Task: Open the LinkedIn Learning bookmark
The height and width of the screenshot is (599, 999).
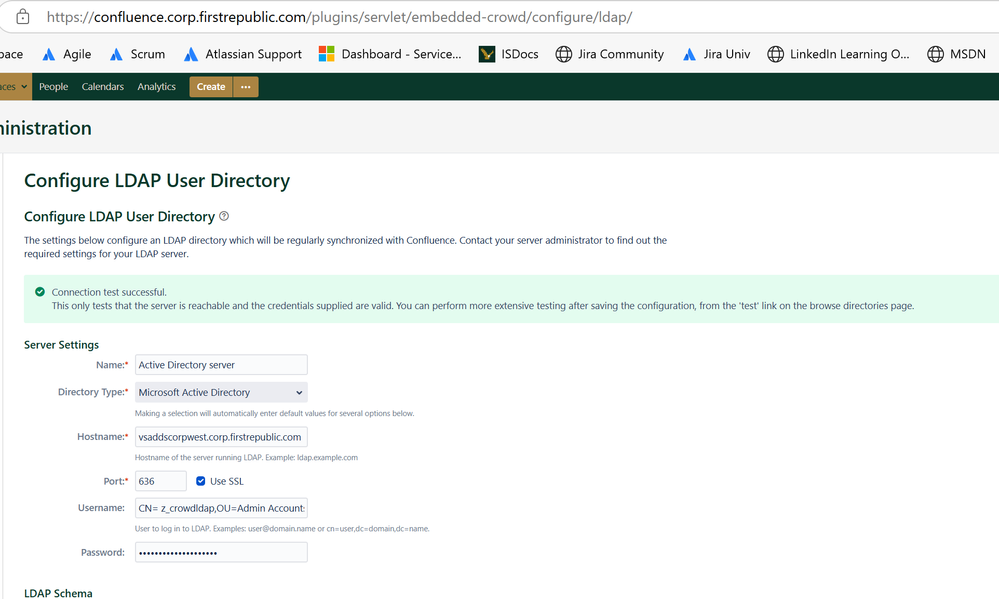Action: click(x=838, y=54)
